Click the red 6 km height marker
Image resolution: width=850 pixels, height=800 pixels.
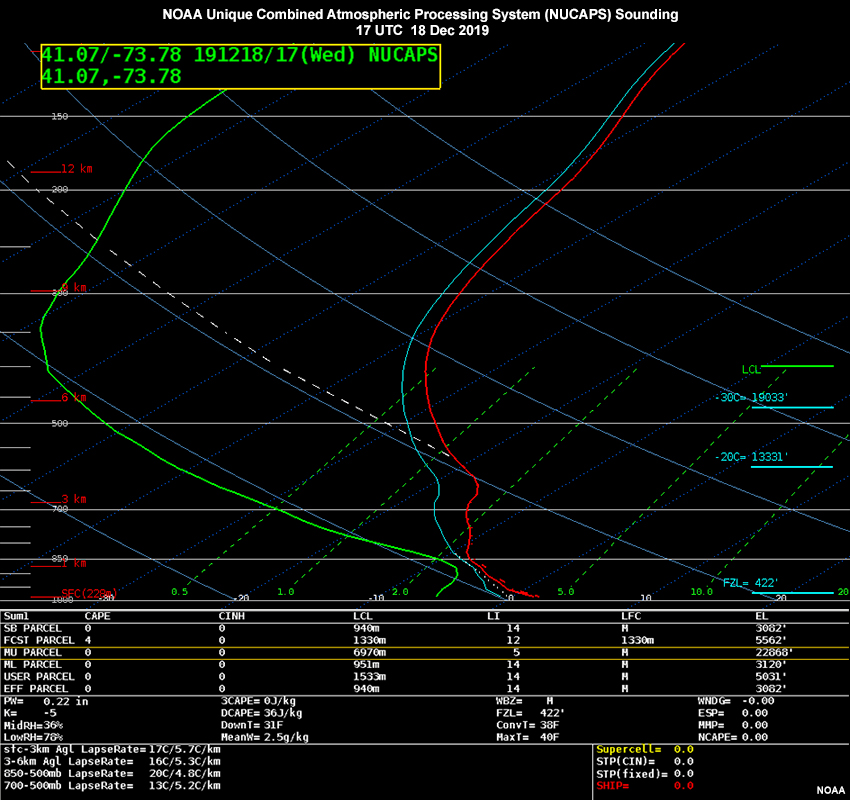pos(59,397)
